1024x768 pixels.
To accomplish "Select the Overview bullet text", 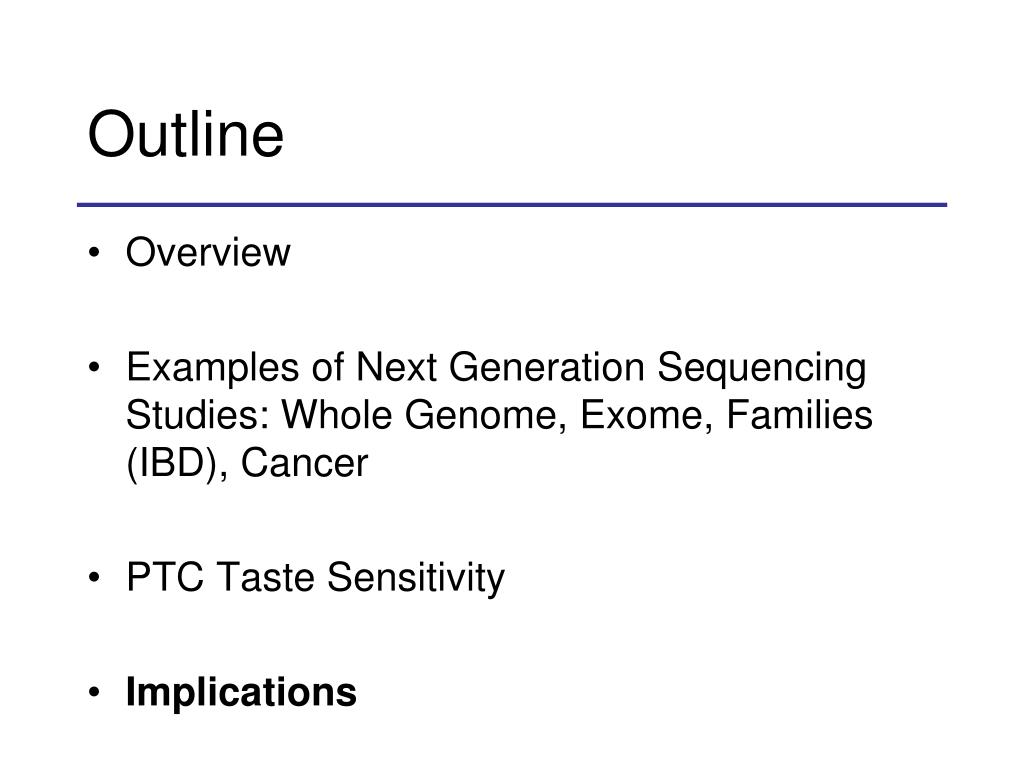I will coord(208,253).
